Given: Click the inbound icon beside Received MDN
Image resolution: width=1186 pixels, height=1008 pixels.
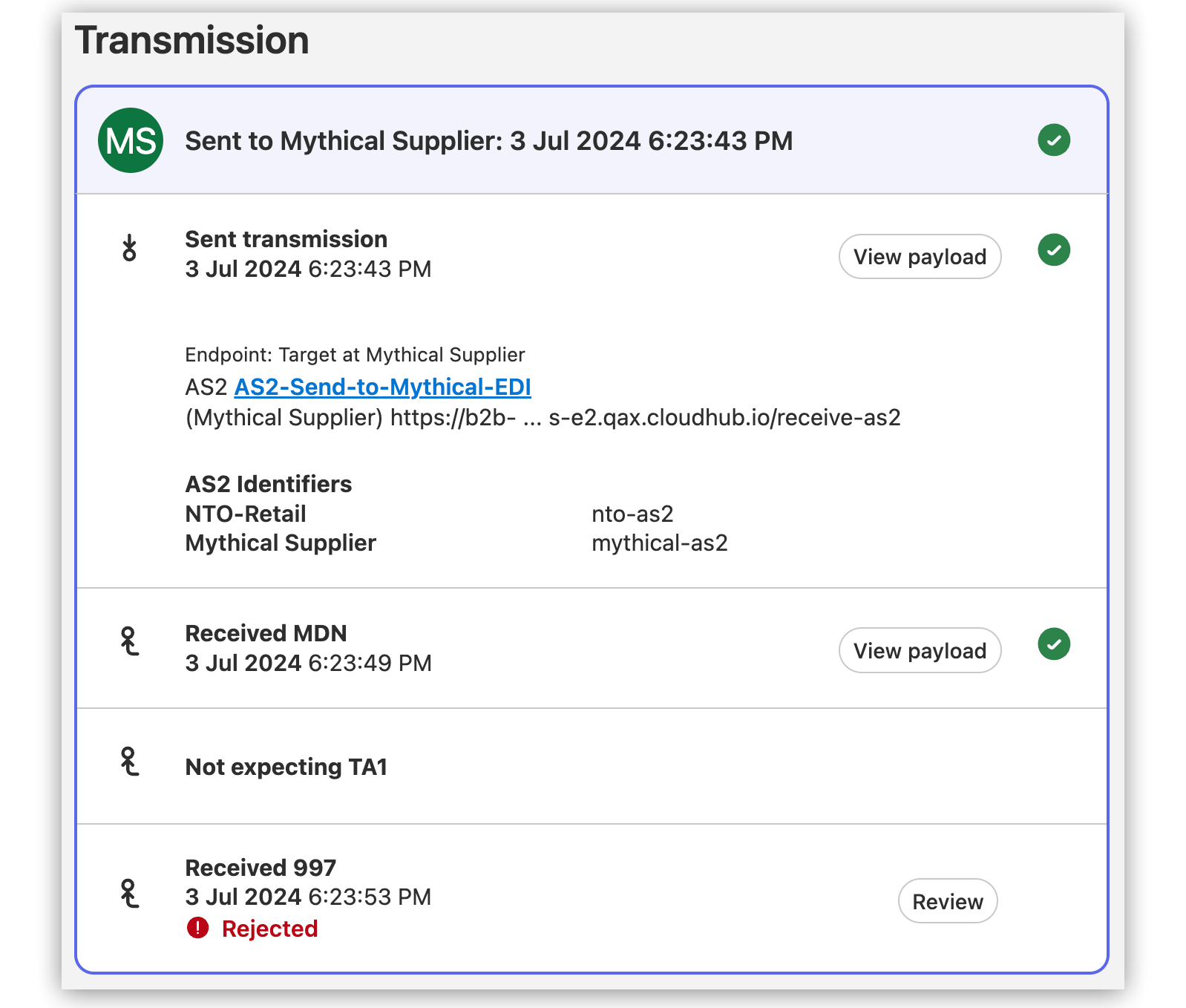Looking at the screenshot, I should (x=130, y=641).
